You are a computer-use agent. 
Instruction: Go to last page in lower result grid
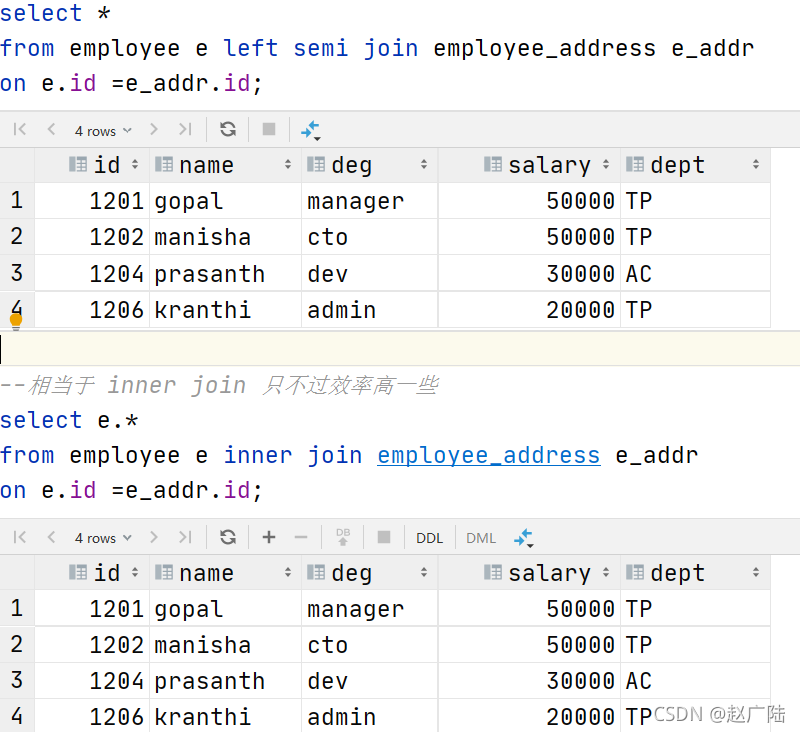[185, 537]
